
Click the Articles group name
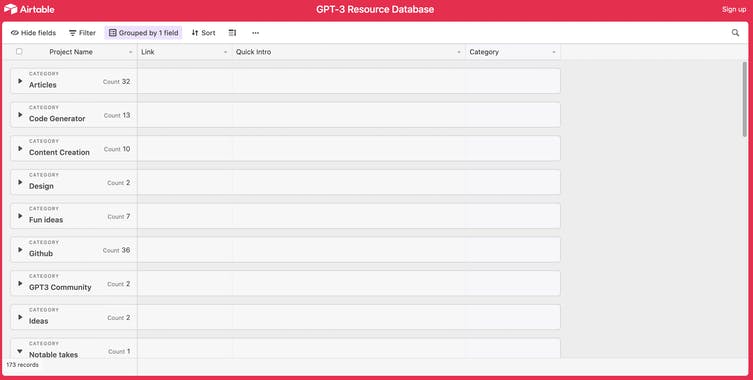click(x=43, y=85)
